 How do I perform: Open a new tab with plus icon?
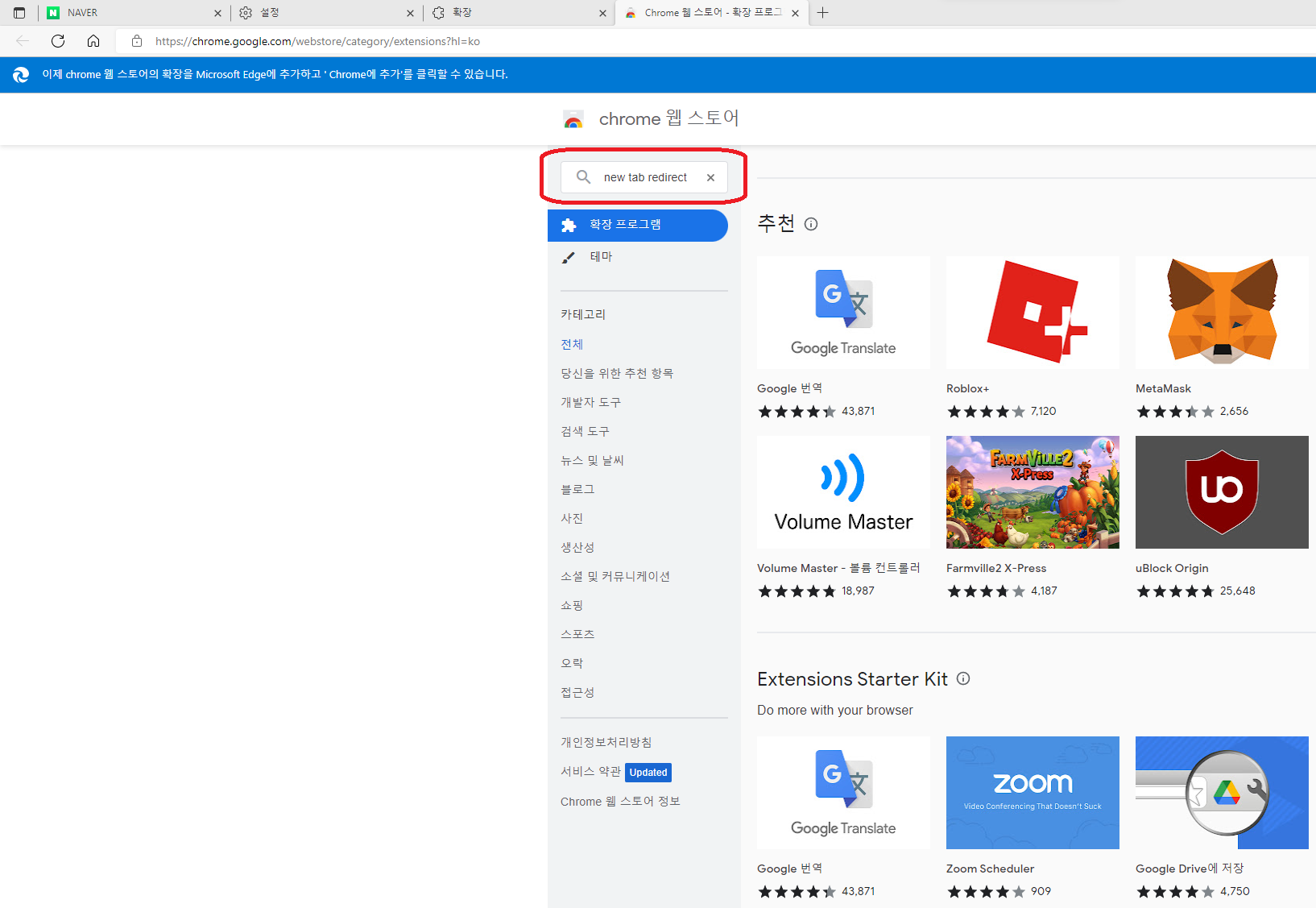(822, 13)
